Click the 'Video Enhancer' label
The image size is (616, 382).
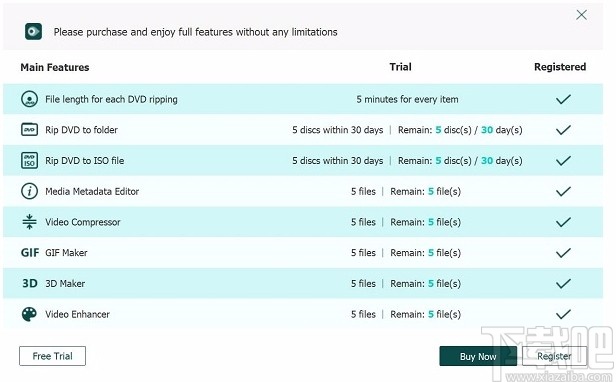(77, 314)
